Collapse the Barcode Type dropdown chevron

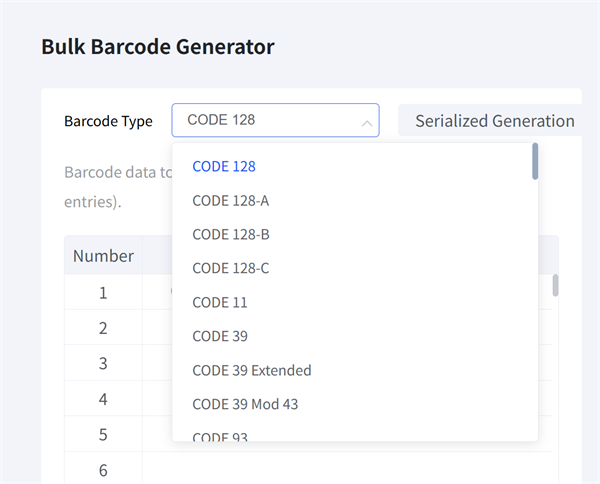point(367,122)
